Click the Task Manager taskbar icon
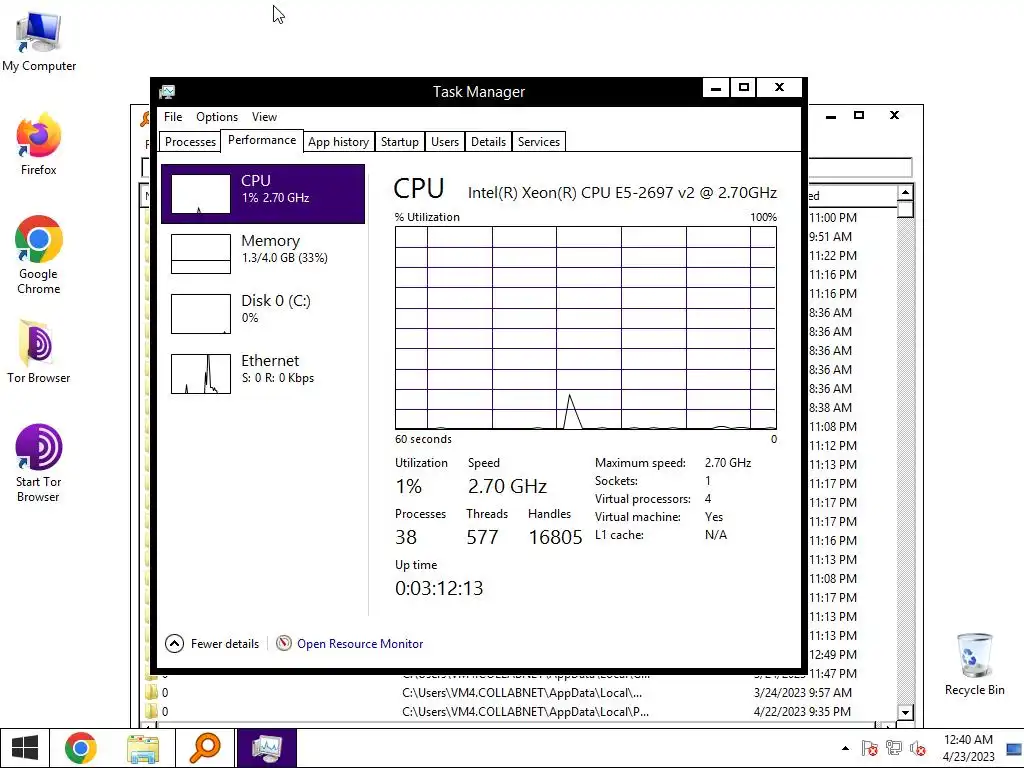The width and height of the screenshot is (1024, 768). click(266, 748)
